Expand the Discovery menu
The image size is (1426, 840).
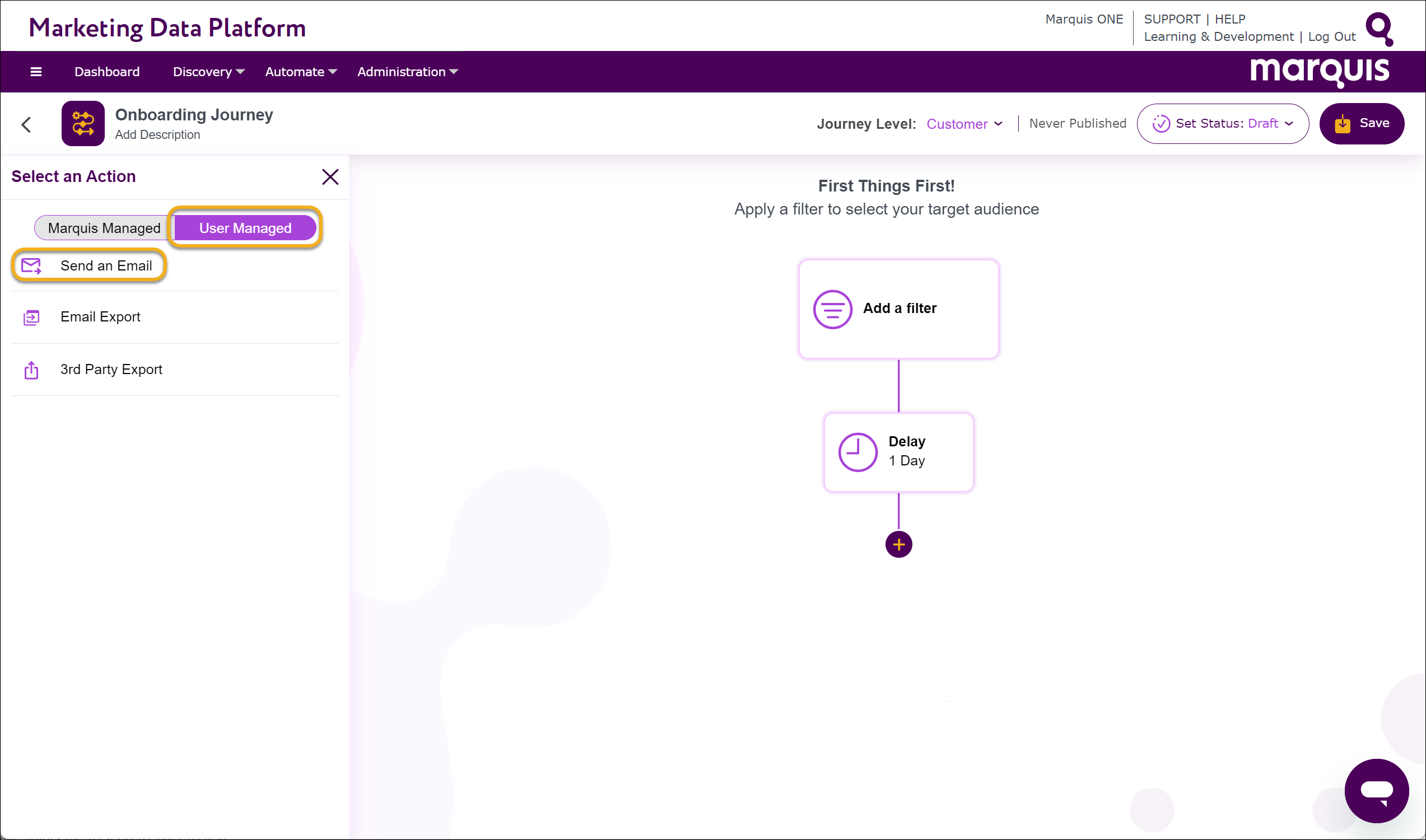(x=208, y=72)
